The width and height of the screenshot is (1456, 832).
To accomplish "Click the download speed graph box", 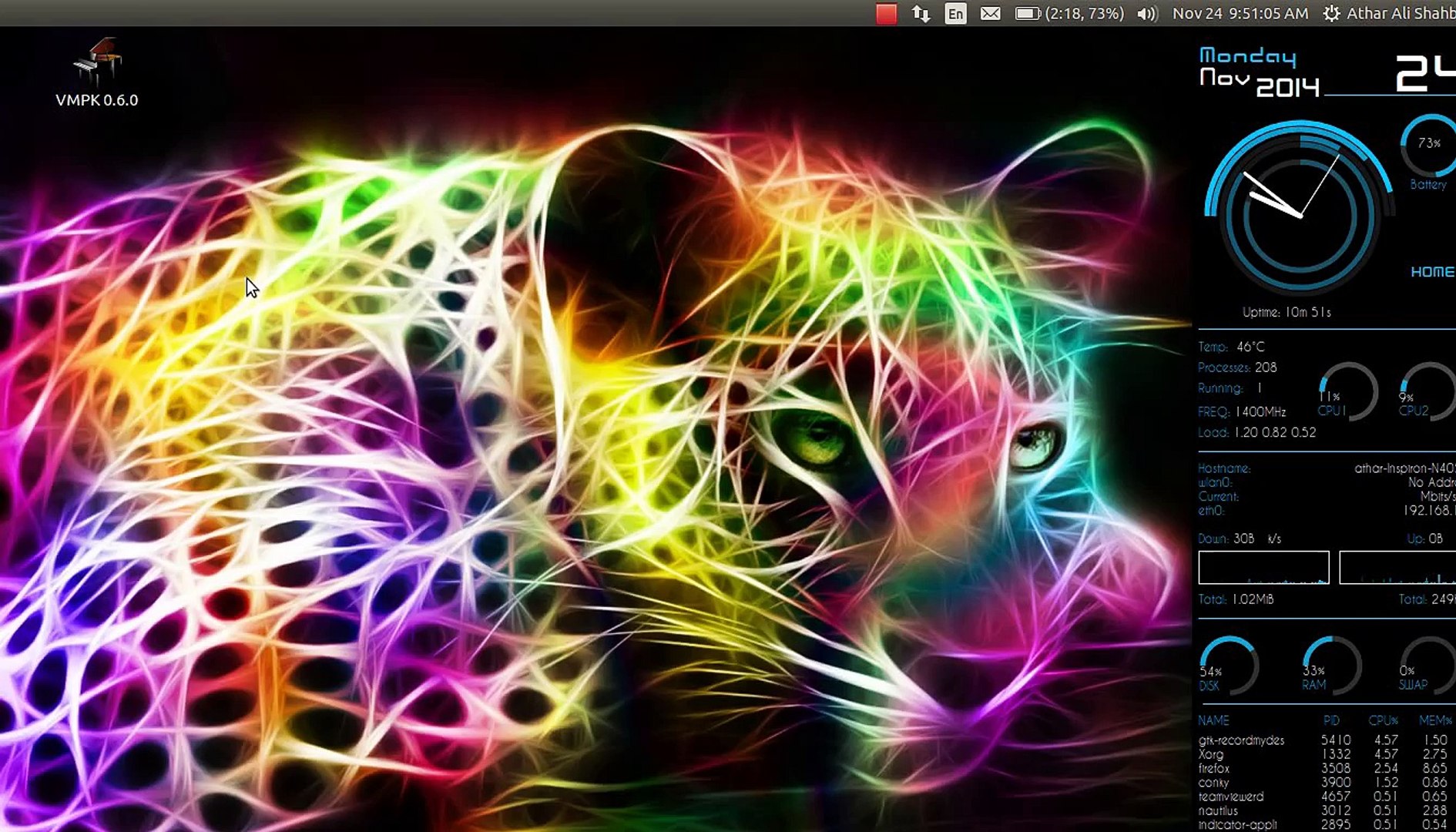I will [1263, 568].
